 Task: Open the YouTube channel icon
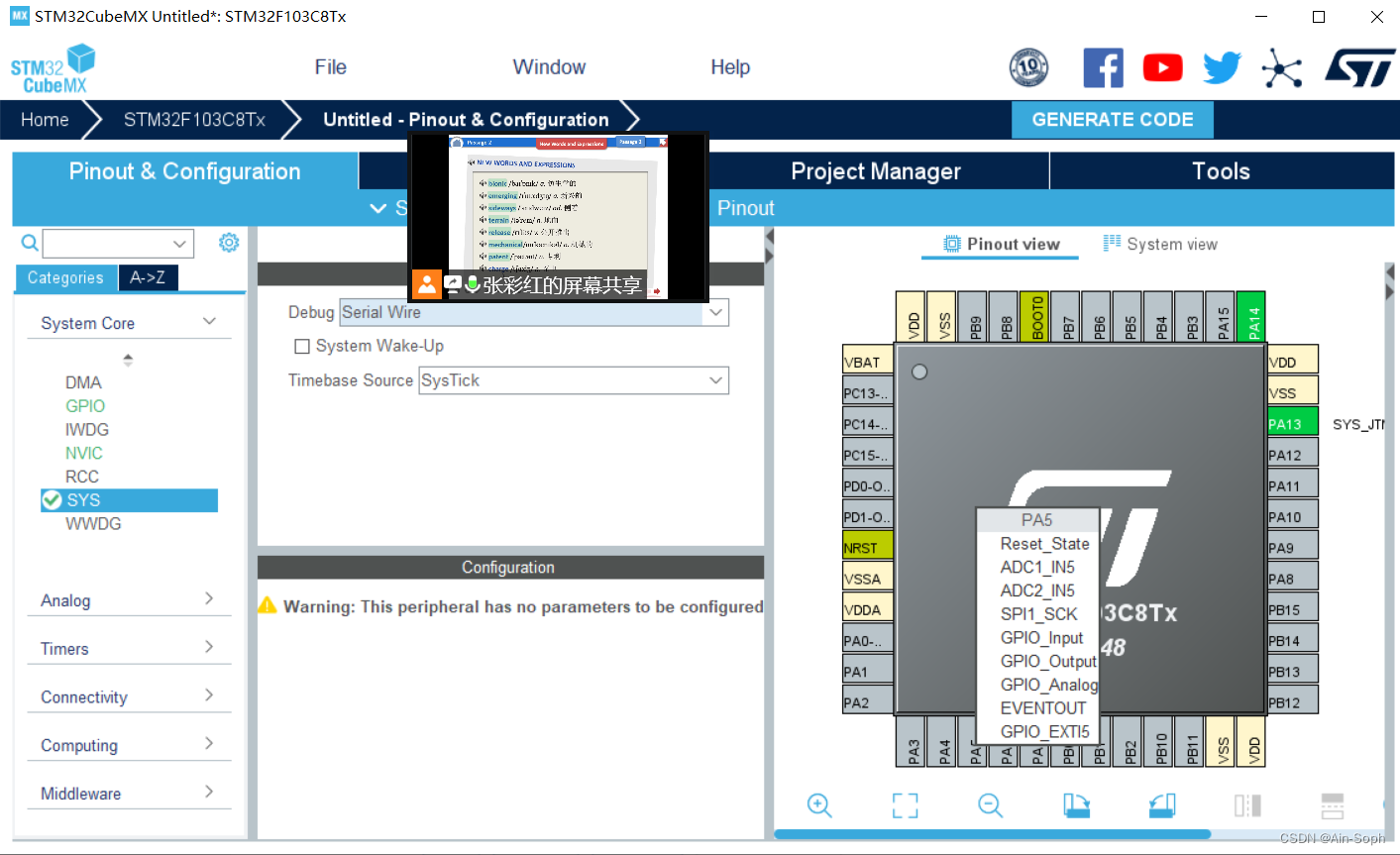[1162, 67]
